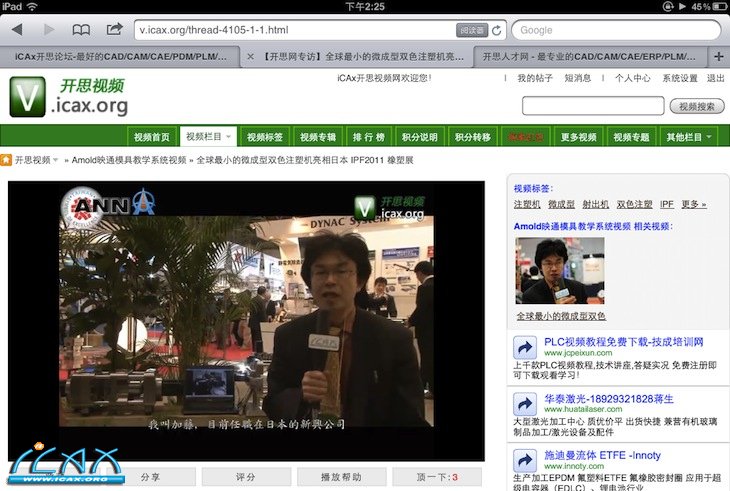This screenshot has width=730, height=491.
Task: Tap the Wi-Fi status icon
Action: (32, 6)
